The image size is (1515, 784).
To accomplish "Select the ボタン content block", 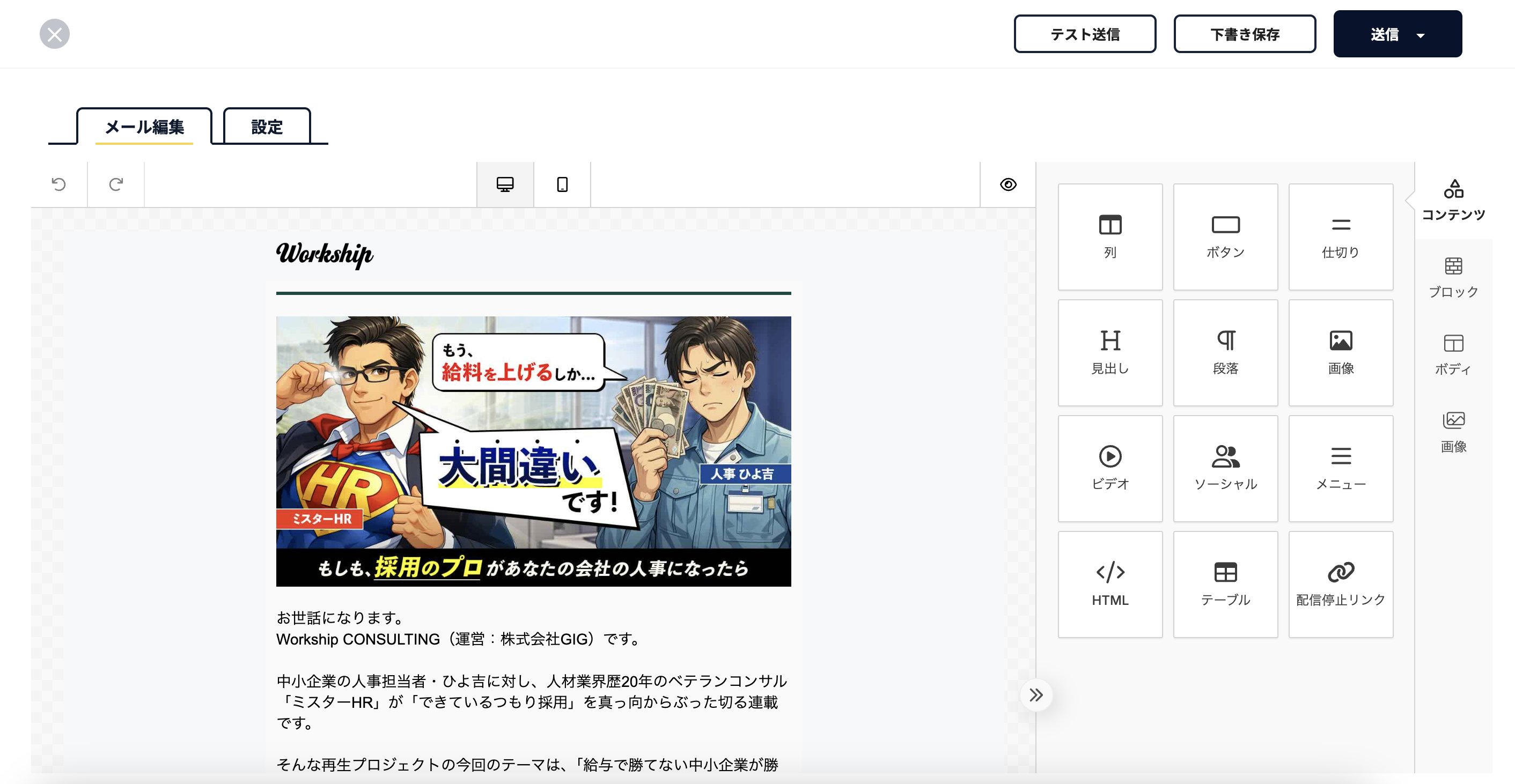I will (x=1225, y=237).
